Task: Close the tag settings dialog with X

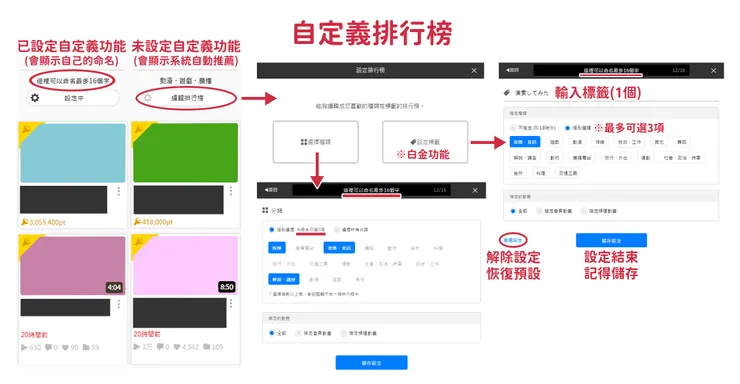Action: point(713,70)
